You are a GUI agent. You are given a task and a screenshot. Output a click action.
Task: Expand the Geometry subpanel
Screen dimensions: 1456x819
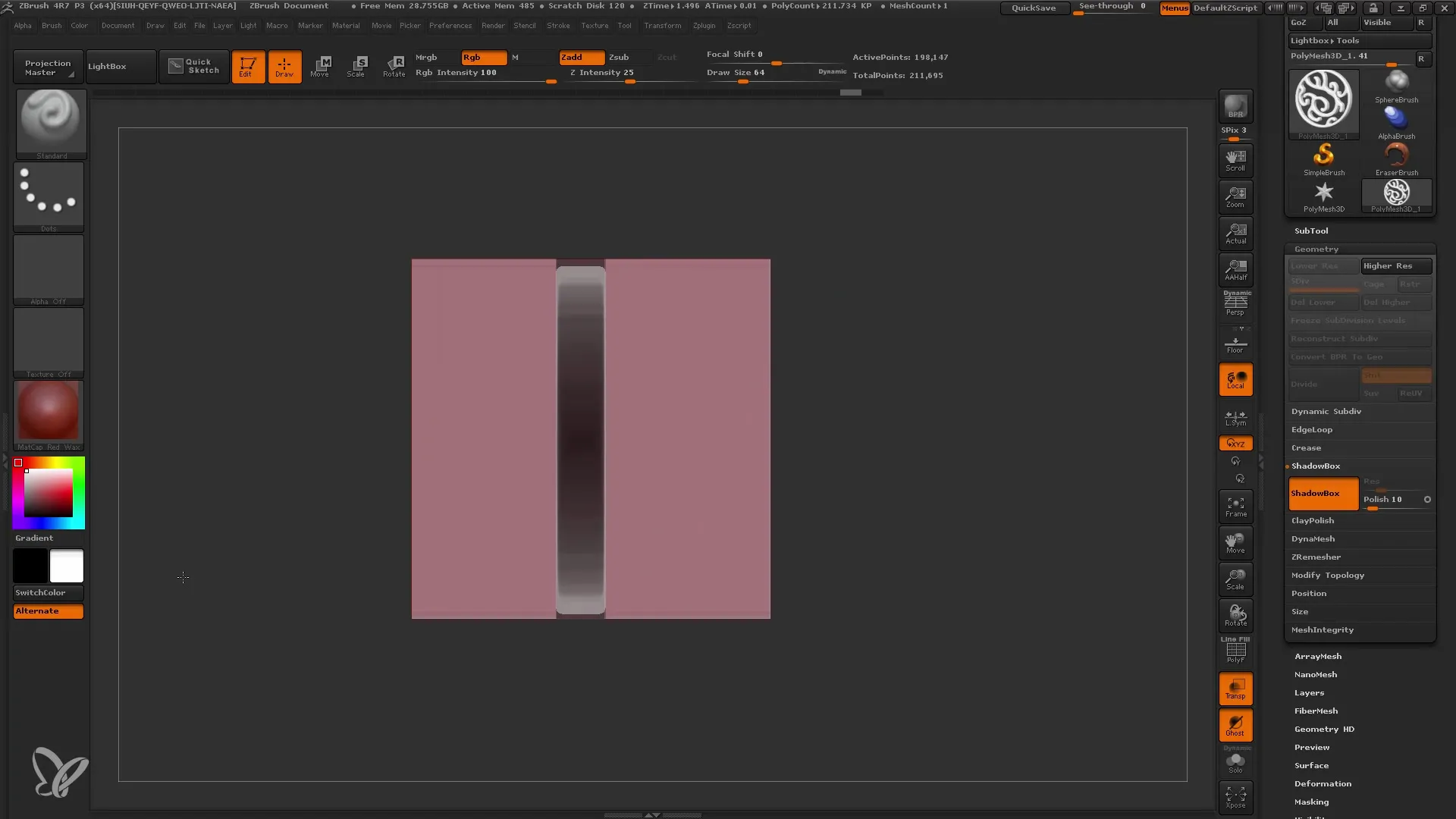(x=1315, y=248)
